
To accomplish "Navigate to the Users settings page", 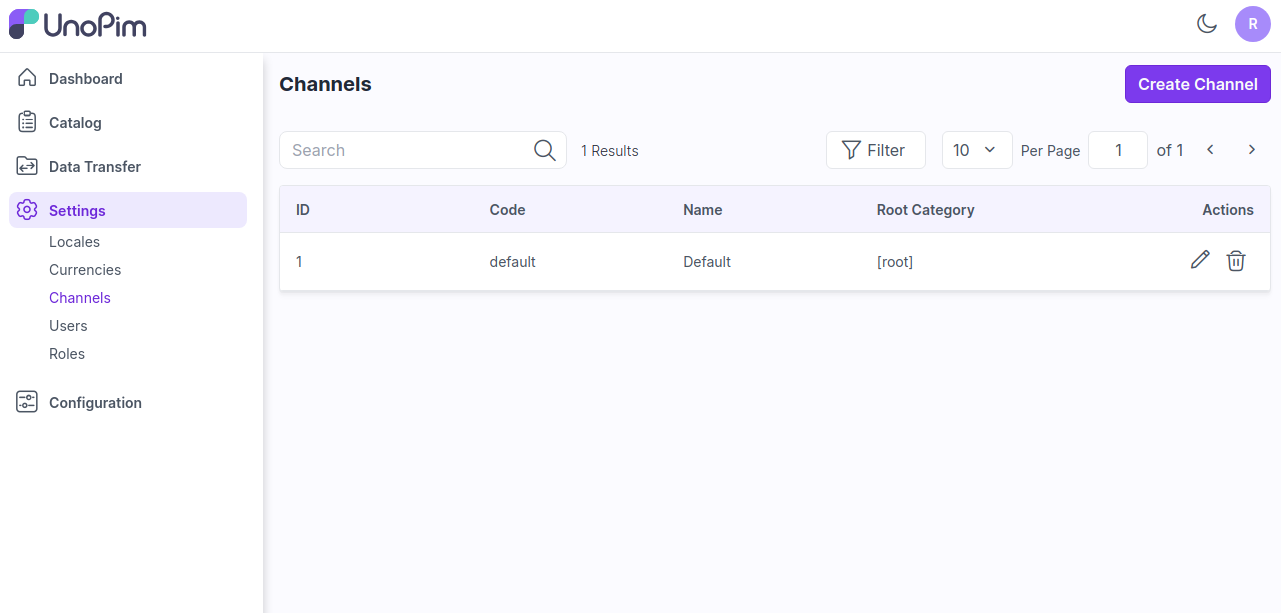I will 68,326.
